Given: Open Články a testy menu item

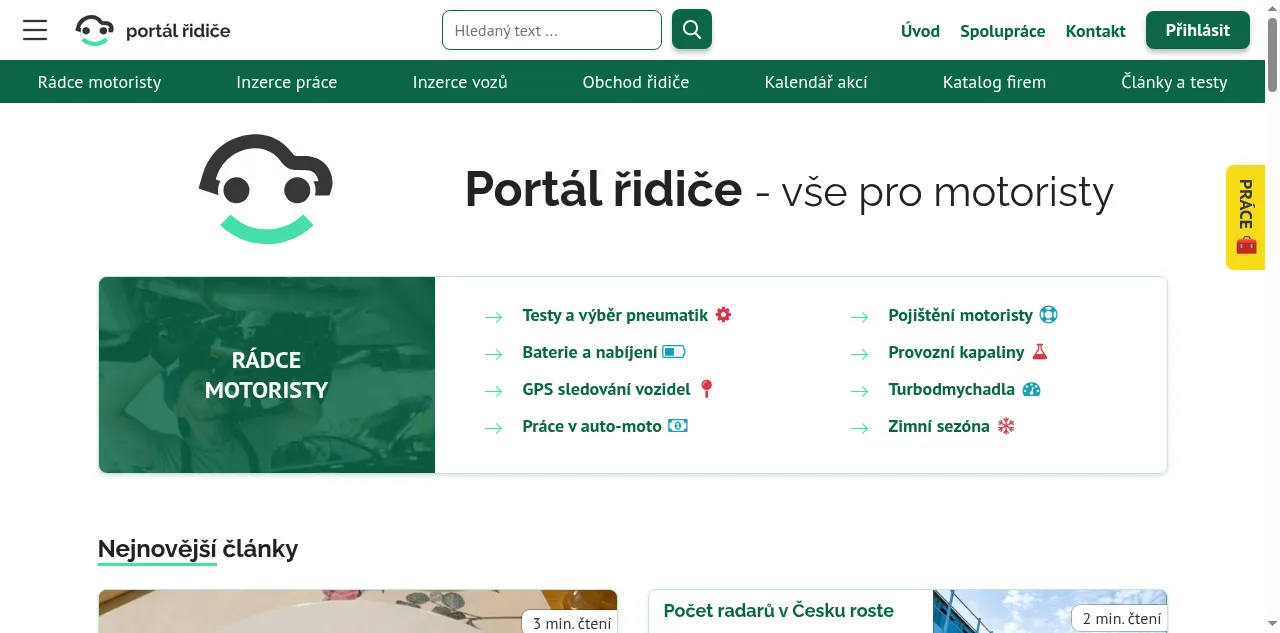Looking at the screenshot, I should click(x=1174, y=82).
